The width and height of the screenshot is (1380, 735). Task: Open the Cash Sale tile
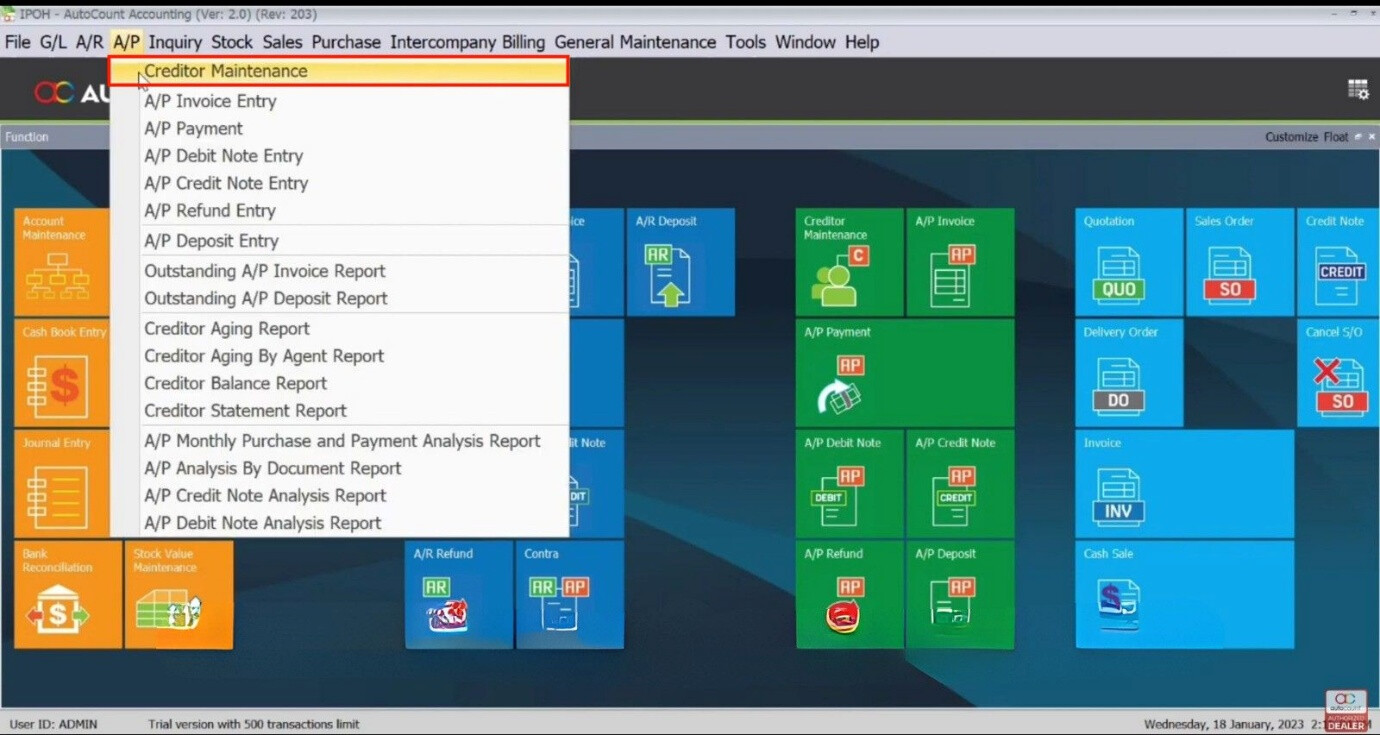click(1184, 595)
